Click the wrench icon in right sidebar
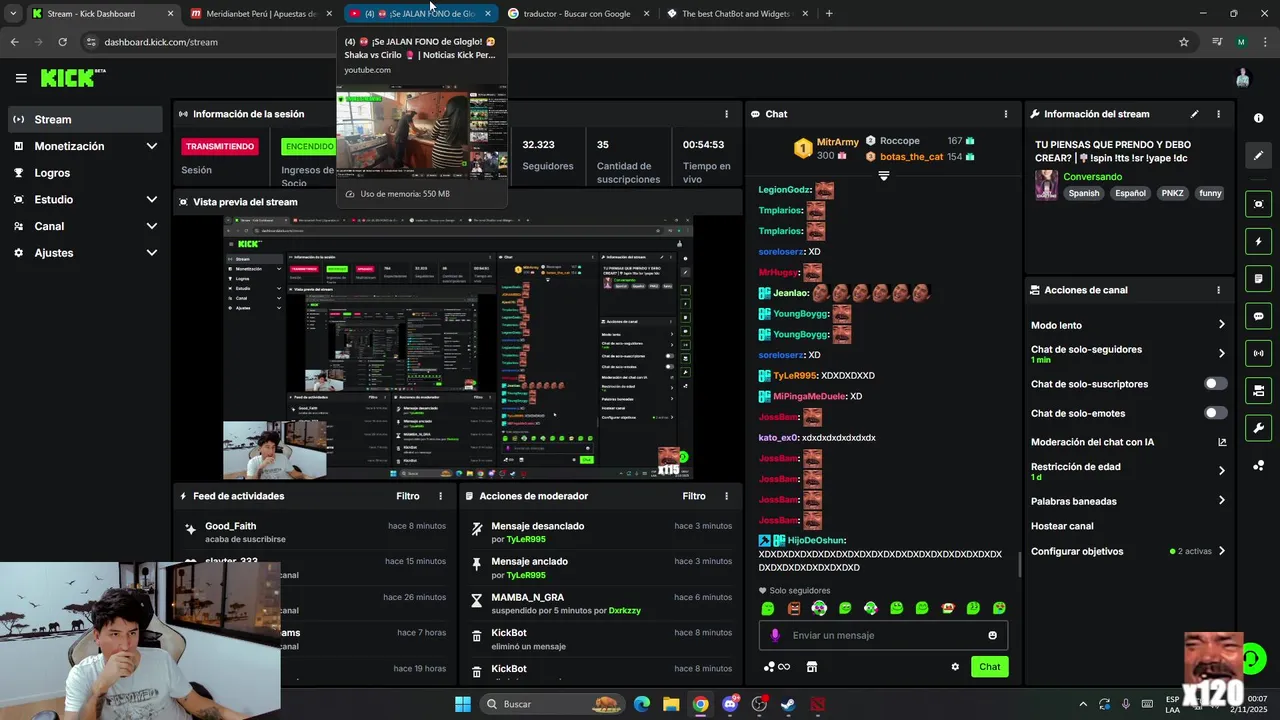The height and width of the screenshot is (720, 1280). click(1258, 428)
